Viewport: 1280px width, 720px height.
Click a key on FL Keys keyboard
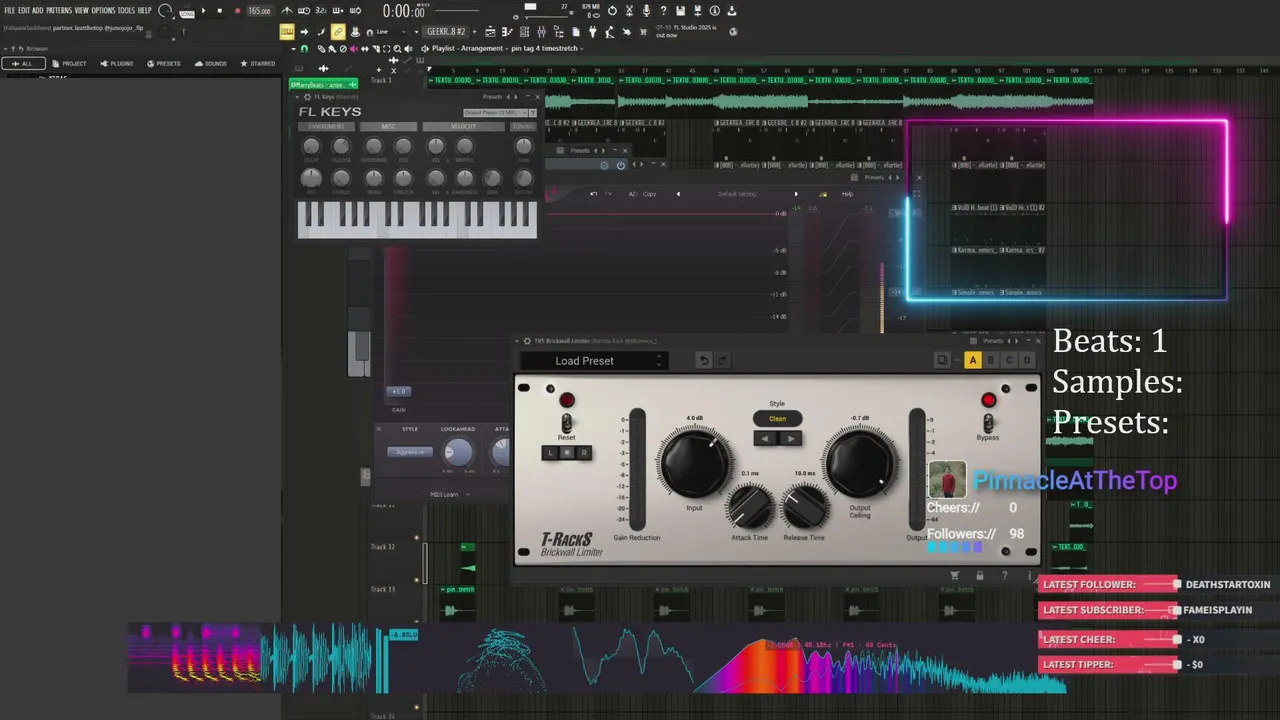(x=417, y=220)
